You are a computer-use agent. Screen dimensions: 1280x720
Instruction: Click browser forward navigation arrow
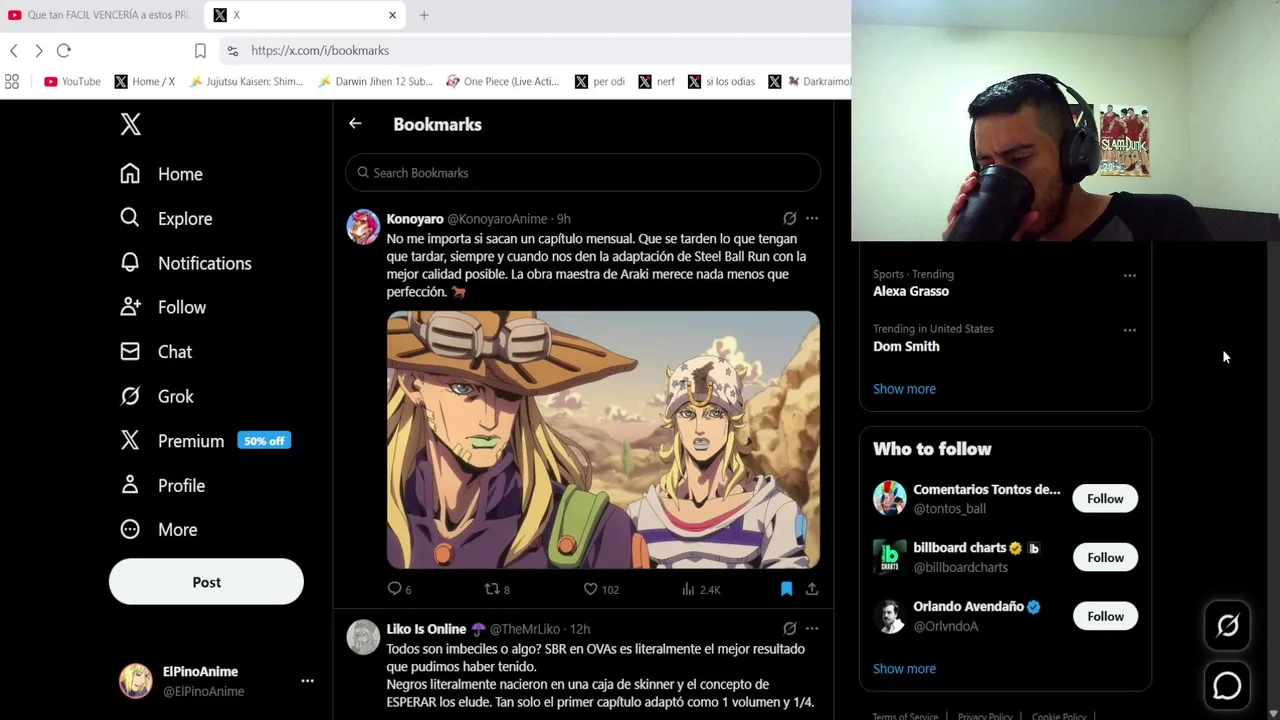[39, 50]
